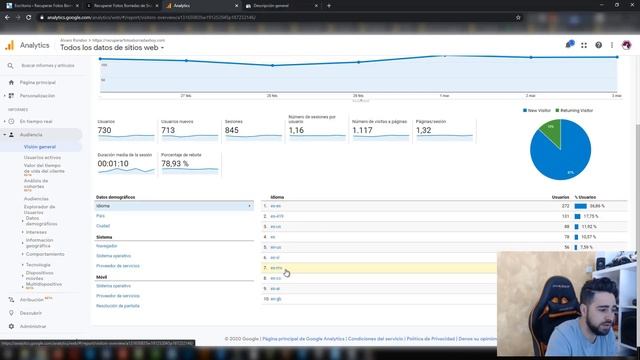Open the en-gb language row
This screenshot has height=360, width=640.
[276, 299]
